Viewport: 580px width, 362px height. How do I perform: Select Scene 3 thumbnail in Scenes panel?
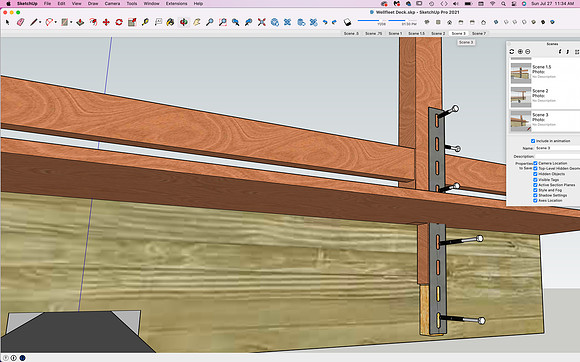pyautogui.click(x=521, y=121)
